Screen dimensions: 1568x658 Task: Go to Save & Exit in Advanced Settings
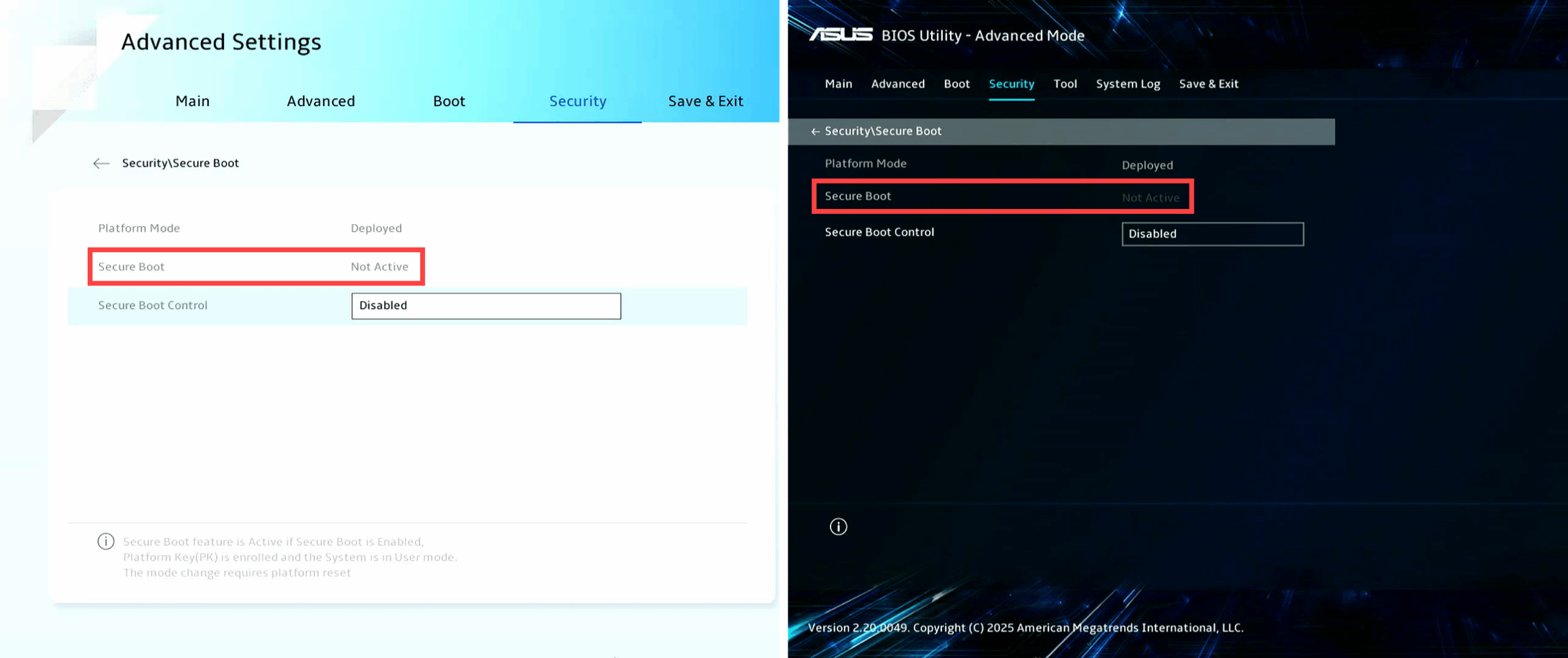705,101
